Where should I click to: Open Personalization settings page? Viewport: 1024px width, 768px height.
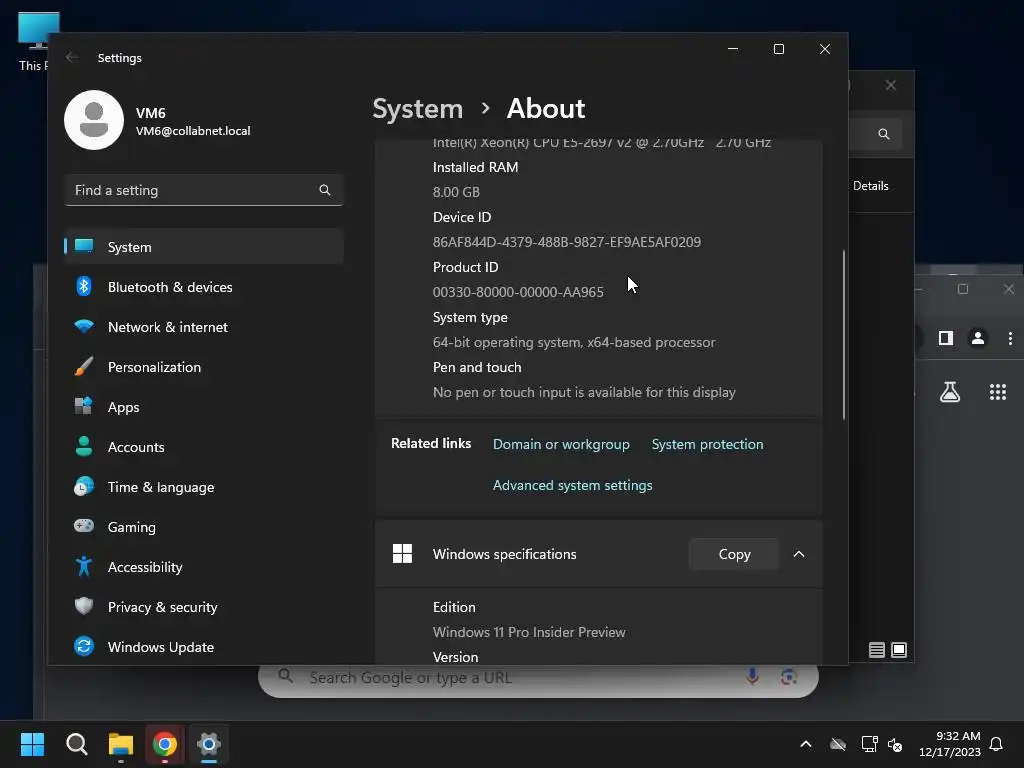click(x=204, y=367)
